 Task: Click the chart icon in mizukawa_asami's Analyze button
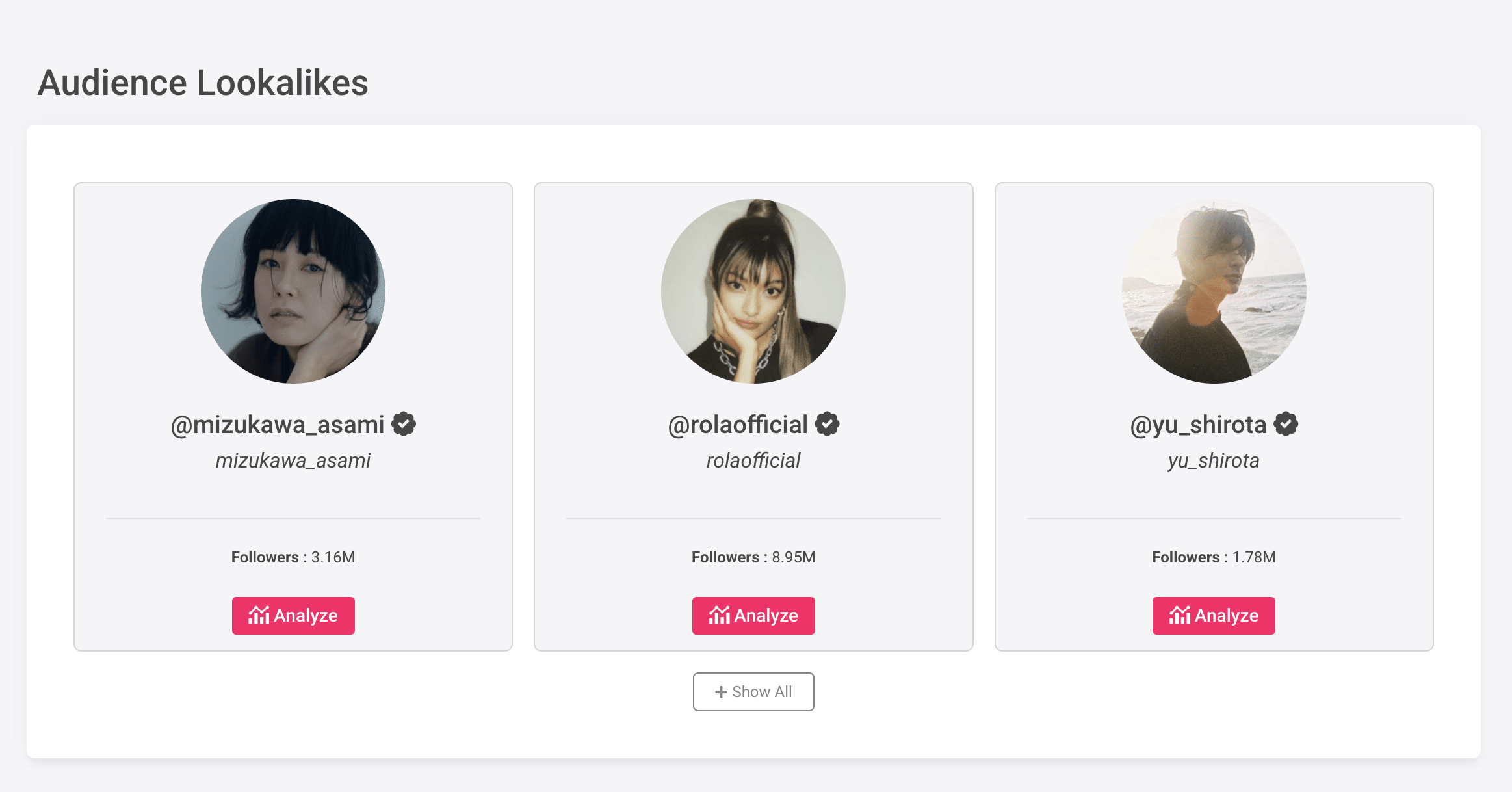(259, 615)
